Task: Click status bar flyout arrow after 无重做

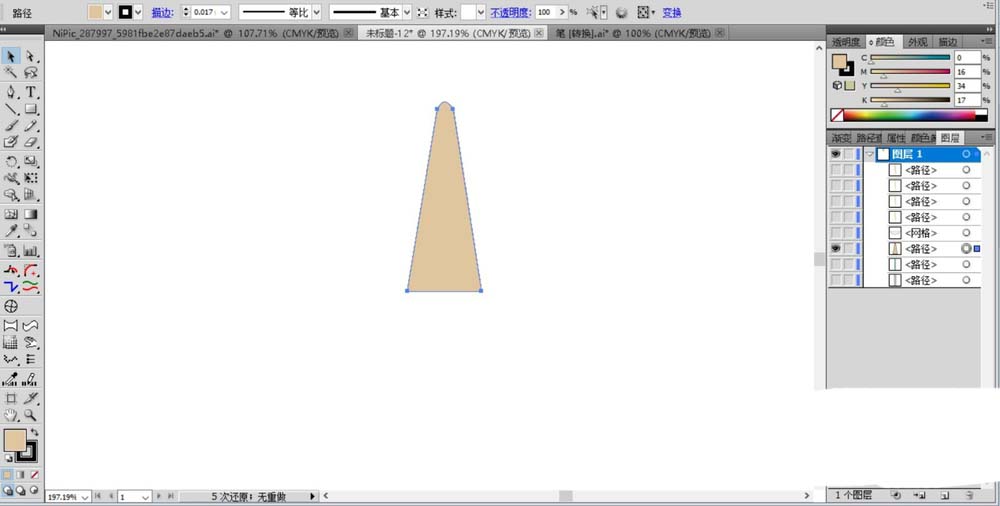Action: tap(312, 496)
